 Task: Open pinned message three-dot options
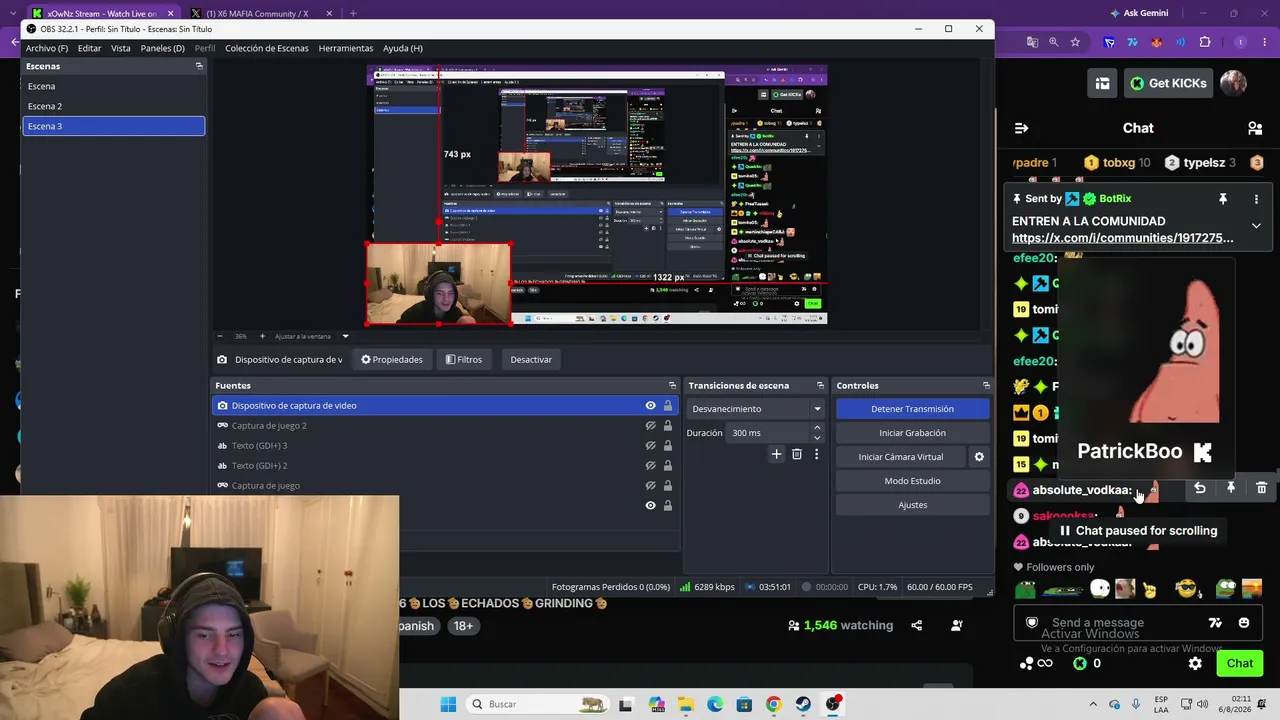(1256, 199)
